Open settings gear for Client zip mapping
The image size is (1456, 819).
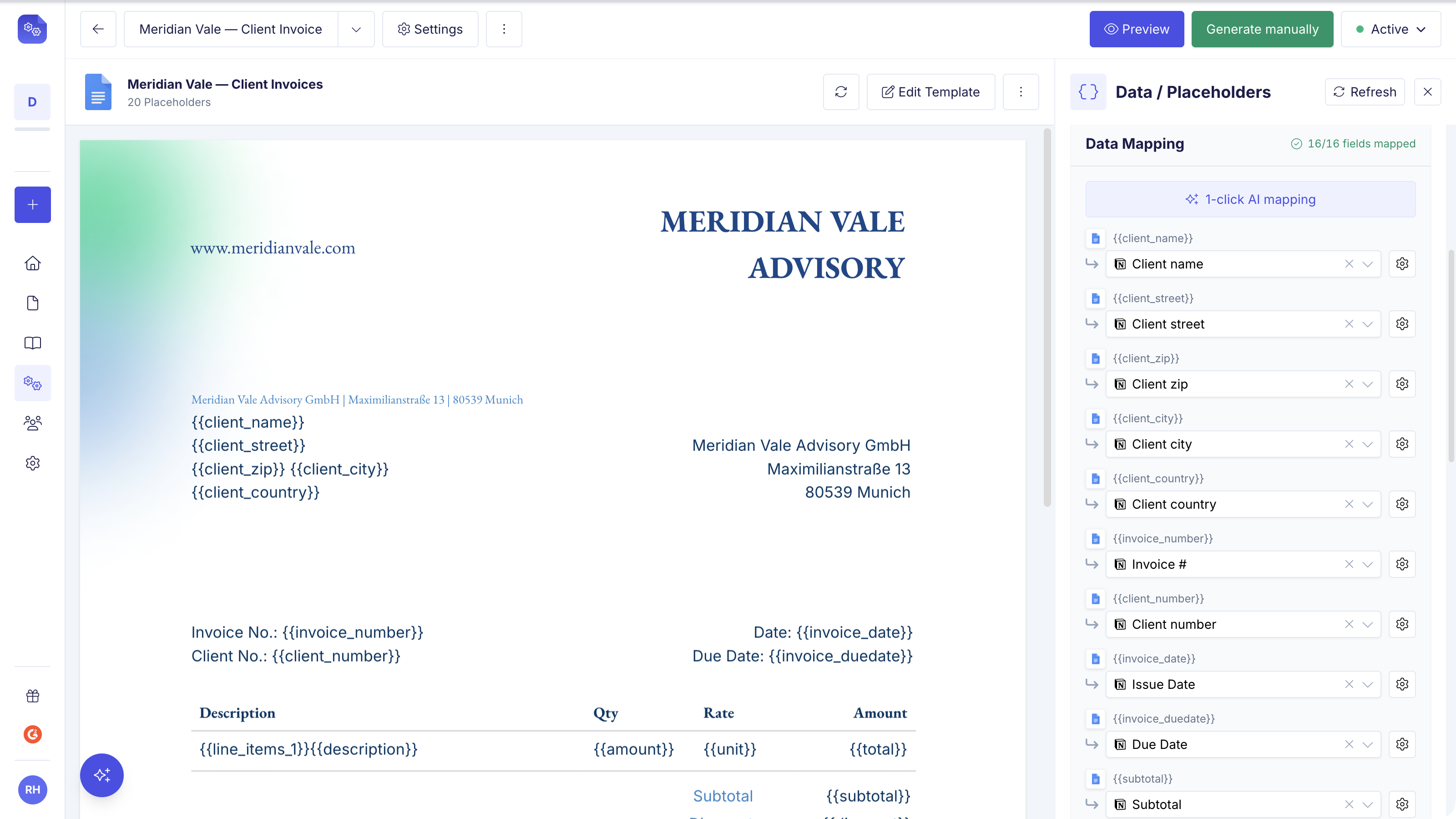1402,384
